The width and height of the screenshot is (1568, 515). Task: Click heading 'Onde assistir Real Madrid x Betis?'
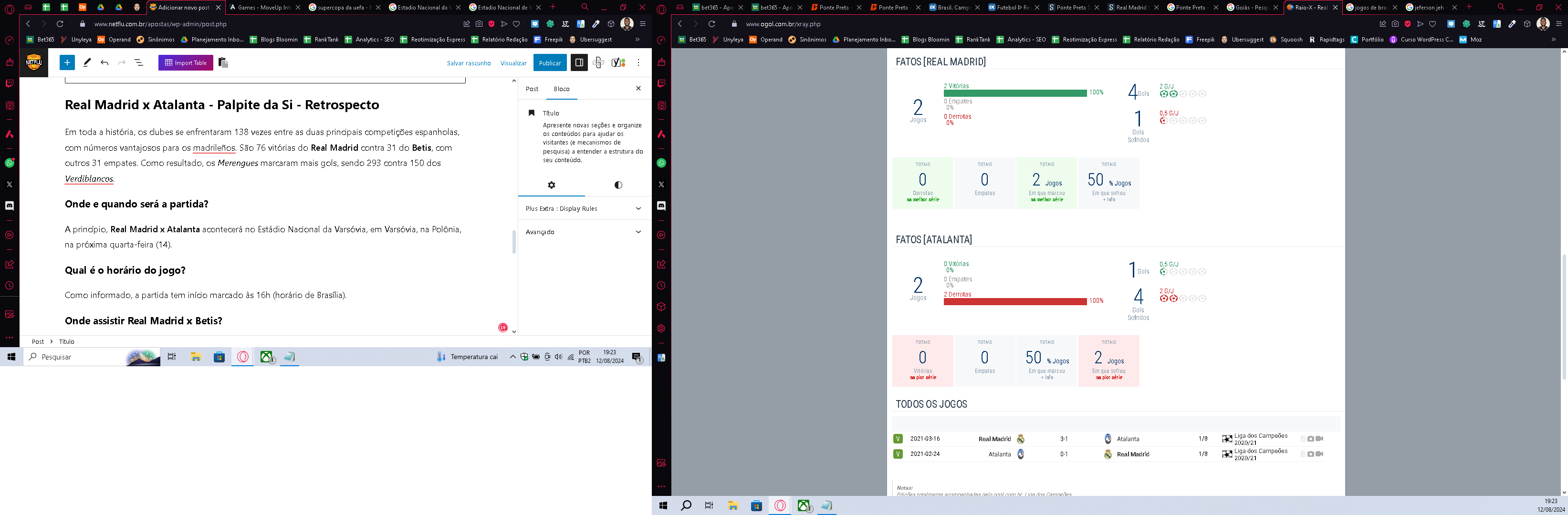[x=143, y=320]
